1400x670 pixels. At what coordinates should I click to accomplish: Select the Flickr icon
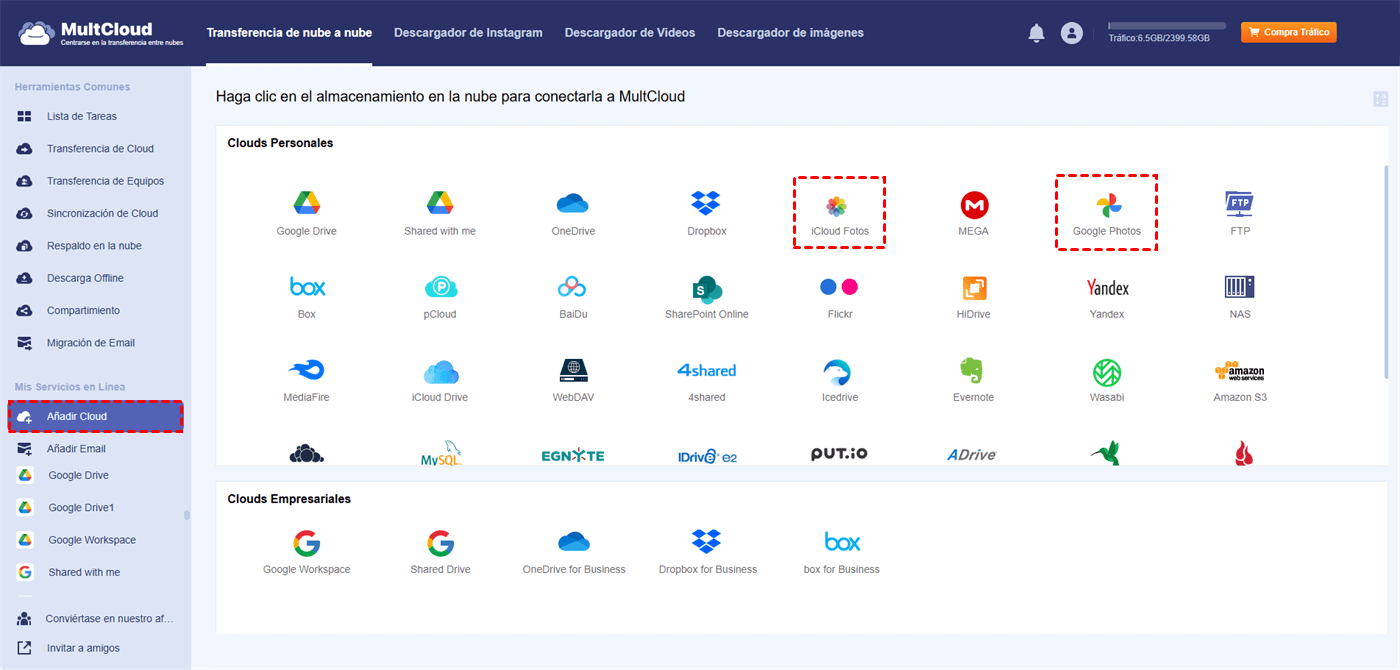[x=839, y=287]
